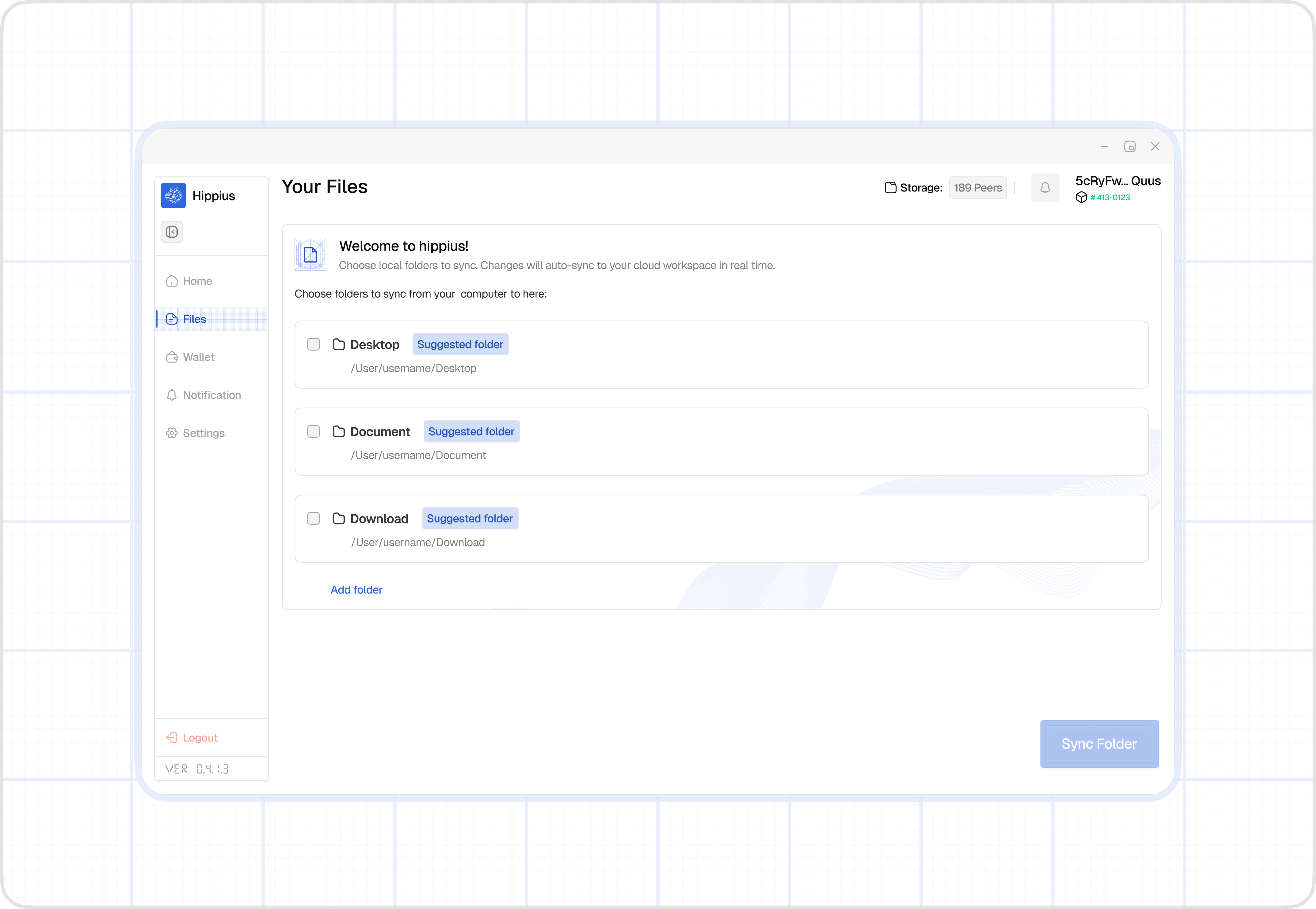
Task: Click the Sync Folder button
Action: tap(1099, 744)
